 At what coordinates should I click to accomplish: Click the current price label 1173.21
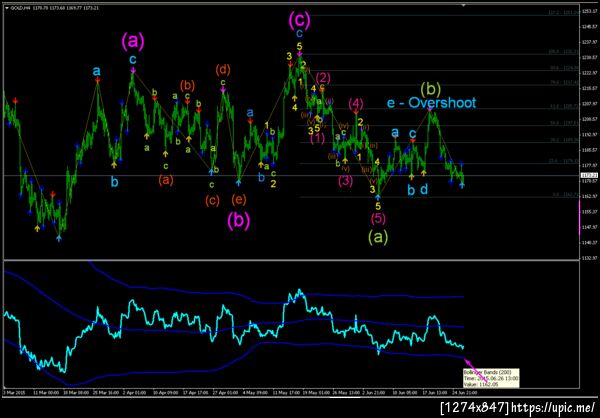(x=589, y=175)
